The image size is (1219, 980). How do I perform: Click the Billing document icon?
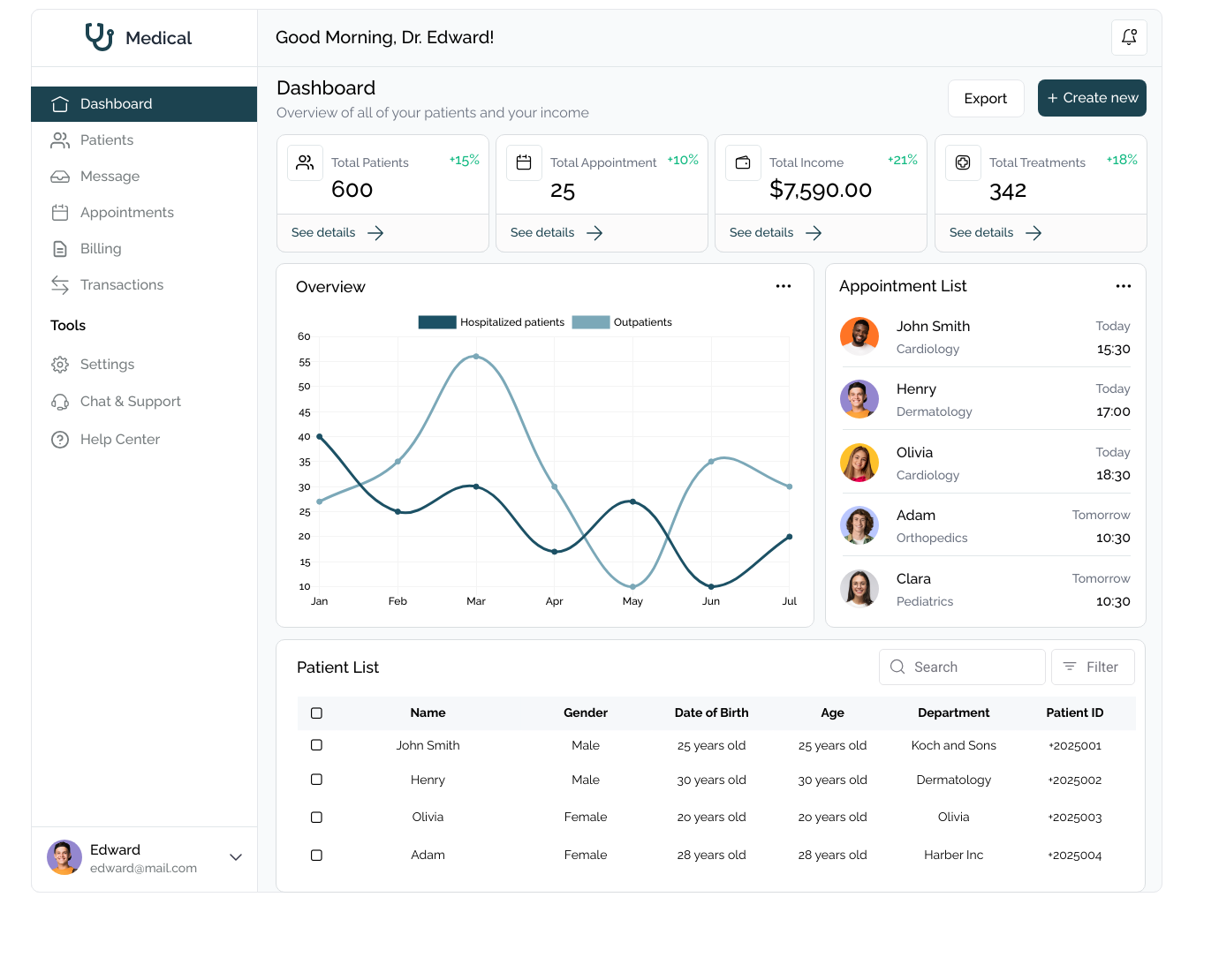60,248
